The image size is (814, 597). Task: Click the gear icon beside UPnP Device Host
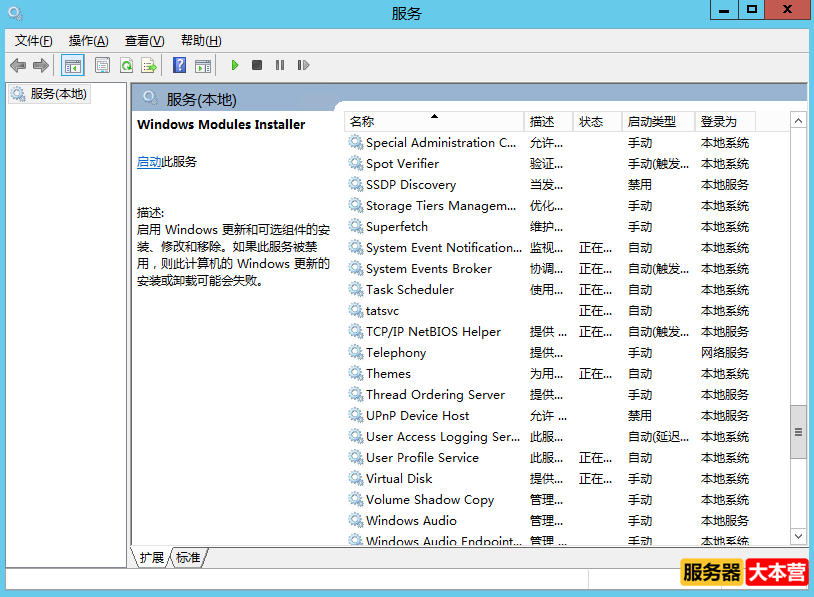tap(356, 415)
